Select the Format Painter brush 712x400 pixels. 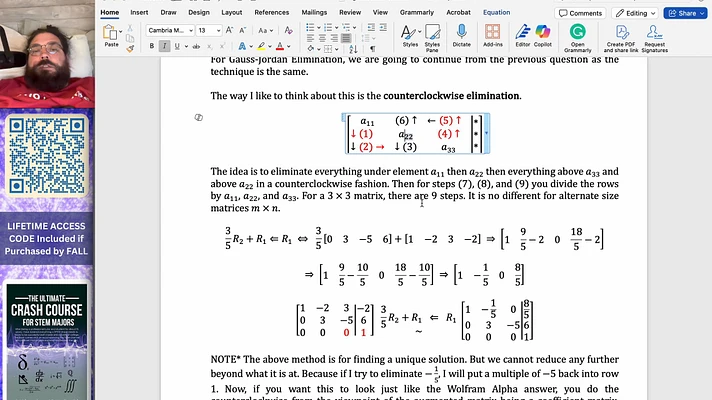click(130, 48)
